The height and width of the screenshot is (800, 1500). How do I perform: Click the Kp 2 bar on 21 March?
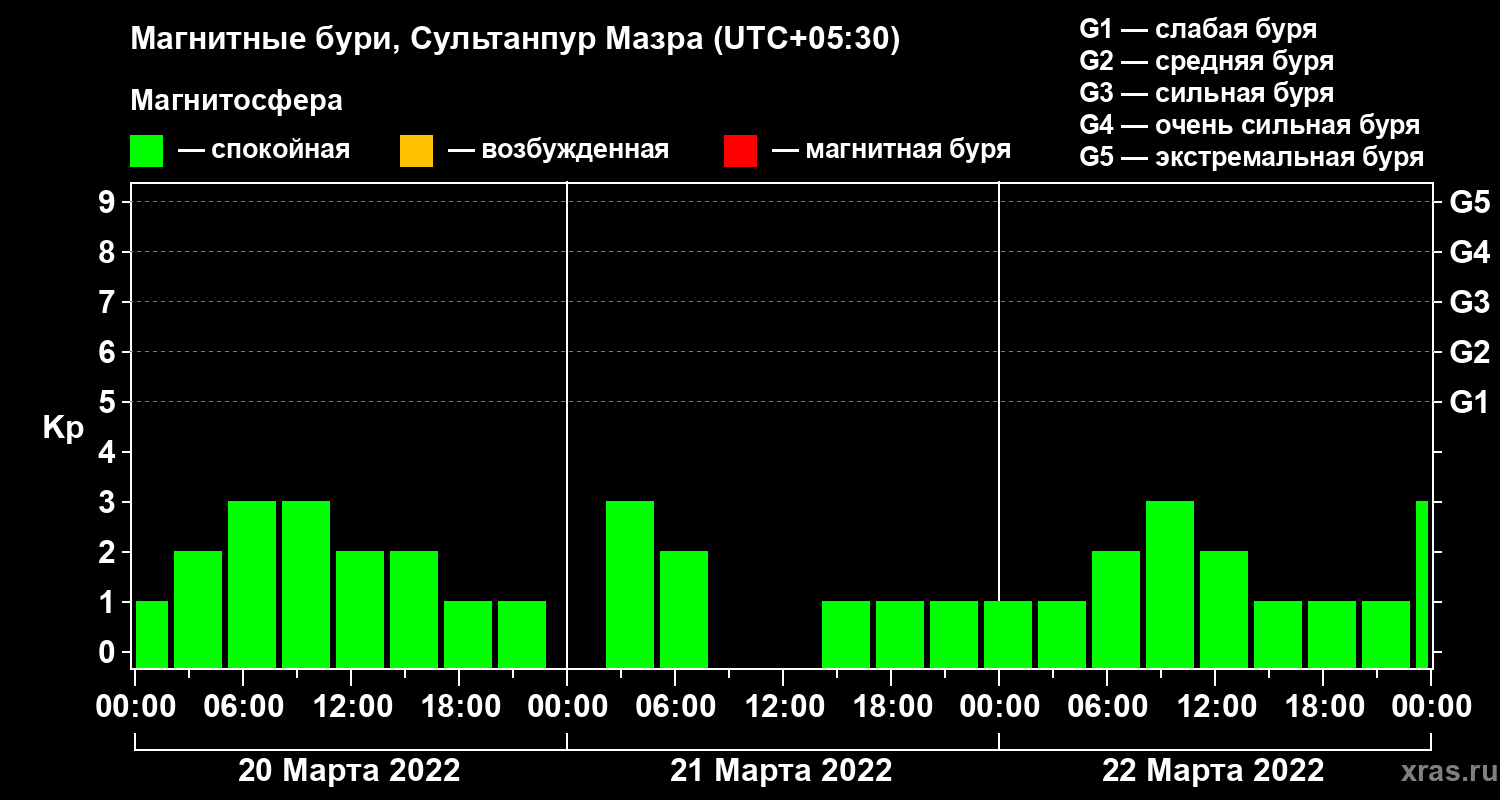pos(684,609)
